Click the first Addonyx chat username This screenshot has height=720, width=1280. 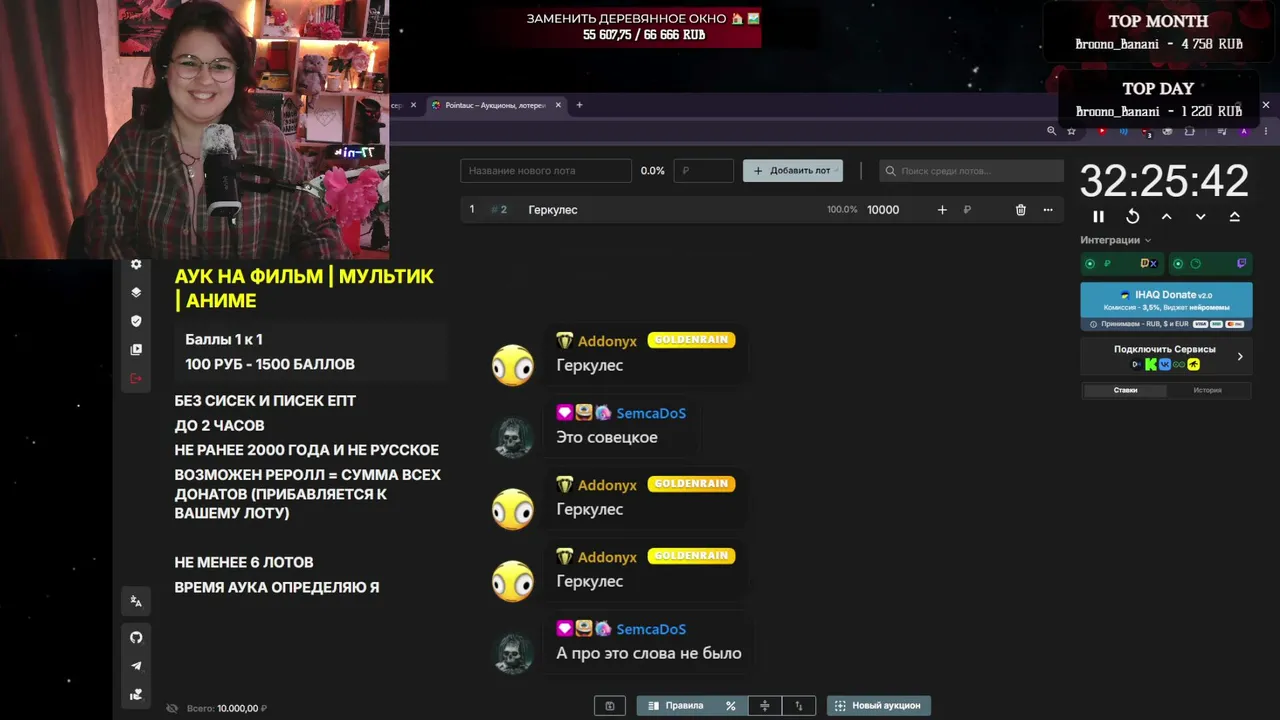coord(607,341)
